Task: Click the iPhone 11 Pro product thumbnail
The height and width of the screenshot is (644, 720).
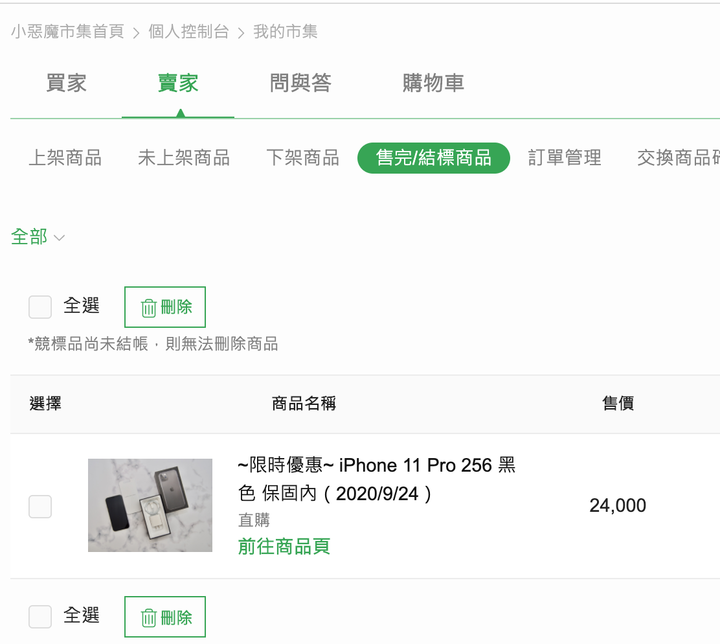Action: click(150, 505)
